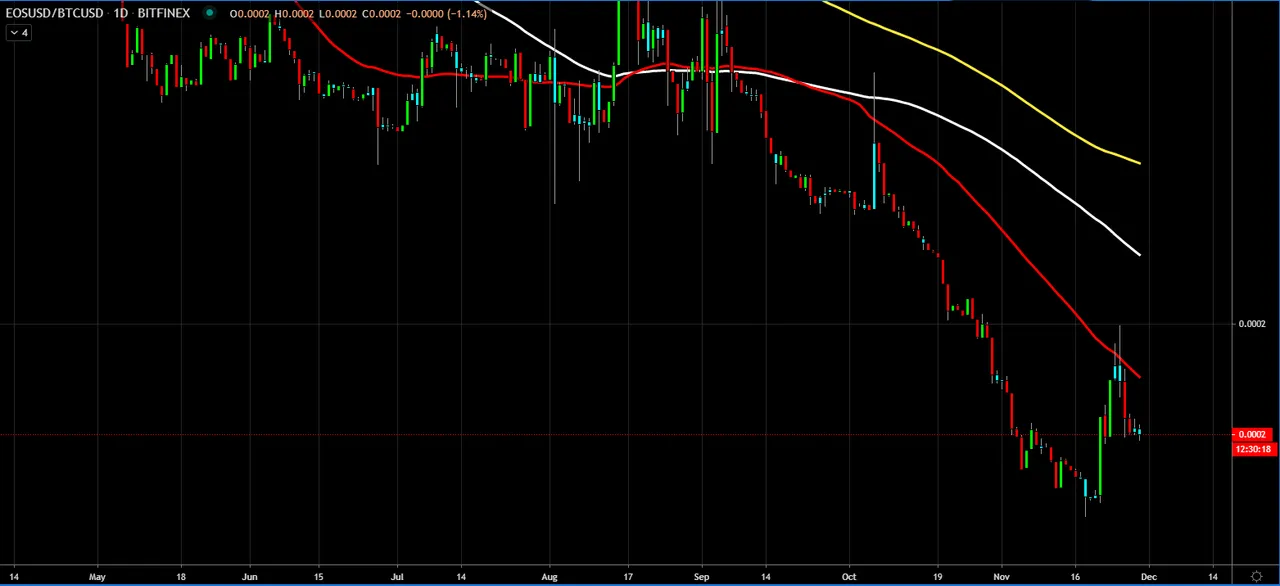Click the Nov label on time axis
This screenshot has height=586, width=1280.
point(1002,577)
